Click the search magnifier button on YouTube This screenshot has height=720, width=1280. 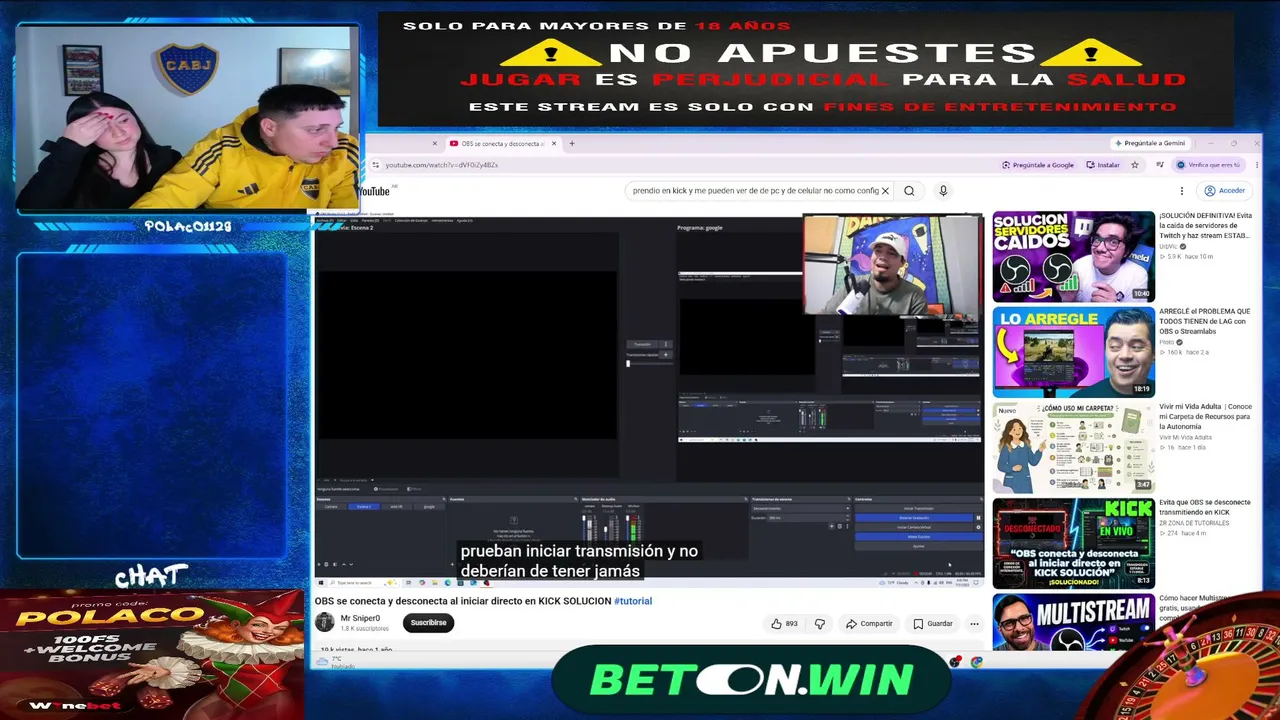click(x=909, y=191)
